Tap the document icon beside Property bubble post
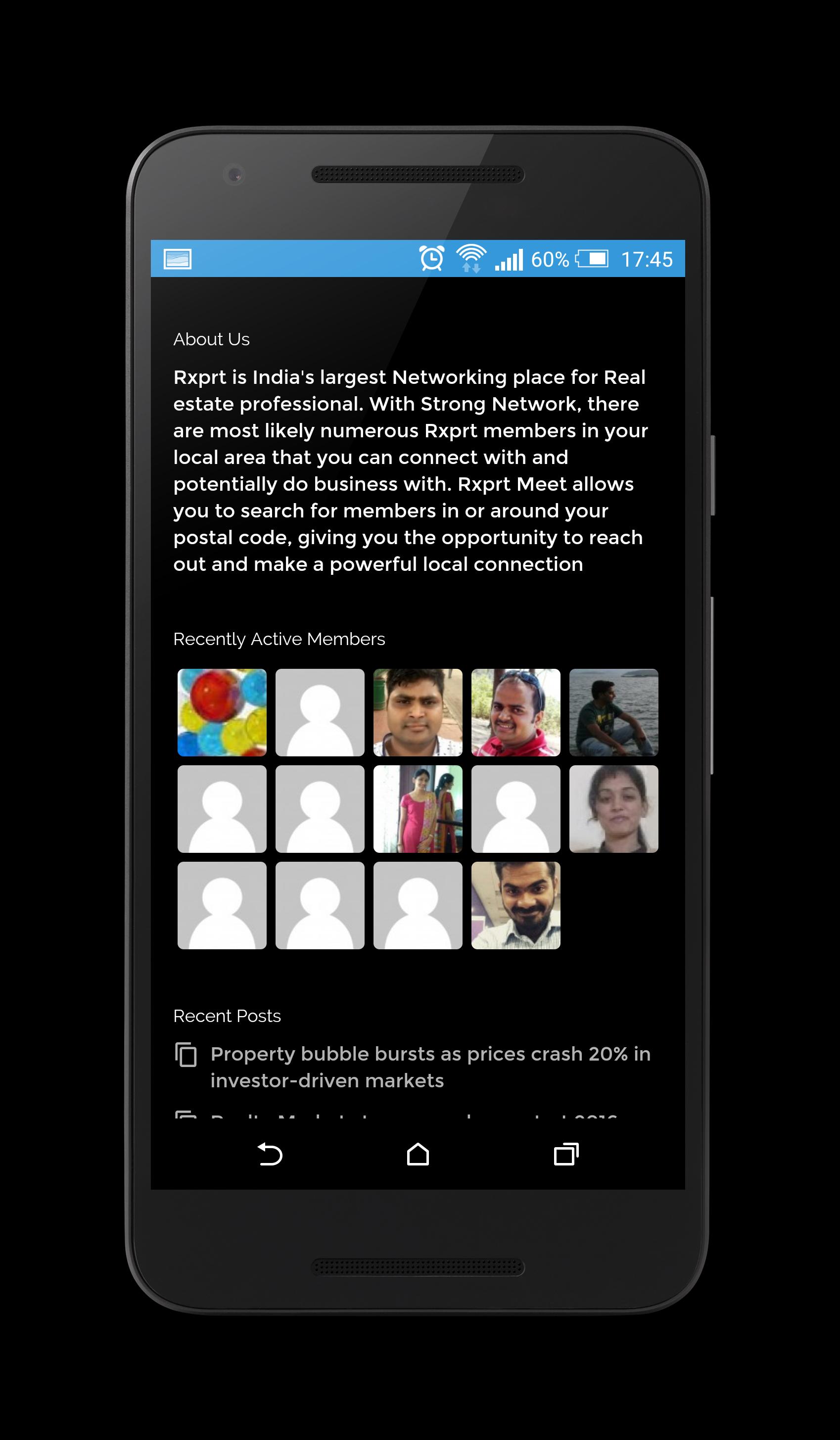This screenshot has height=1440, width=840. pos(186,1054)
